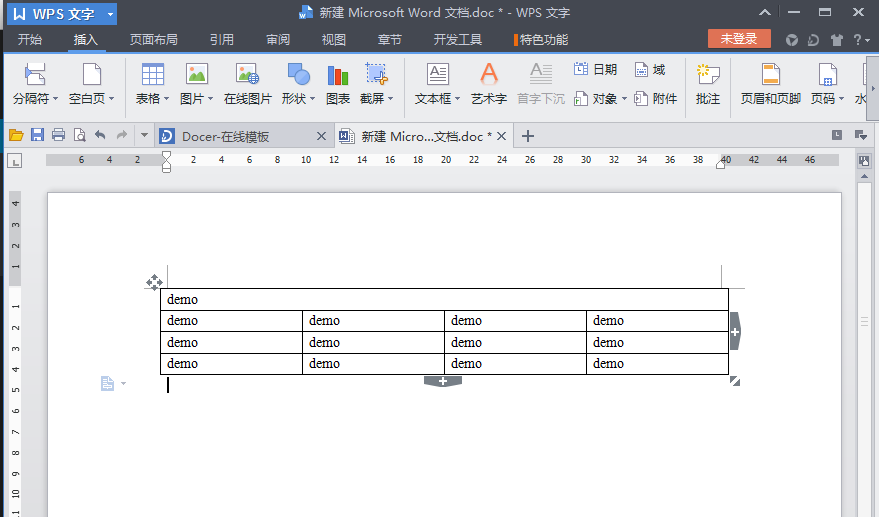Open online pictures
The image size is (879, 517).
(248, 84)
